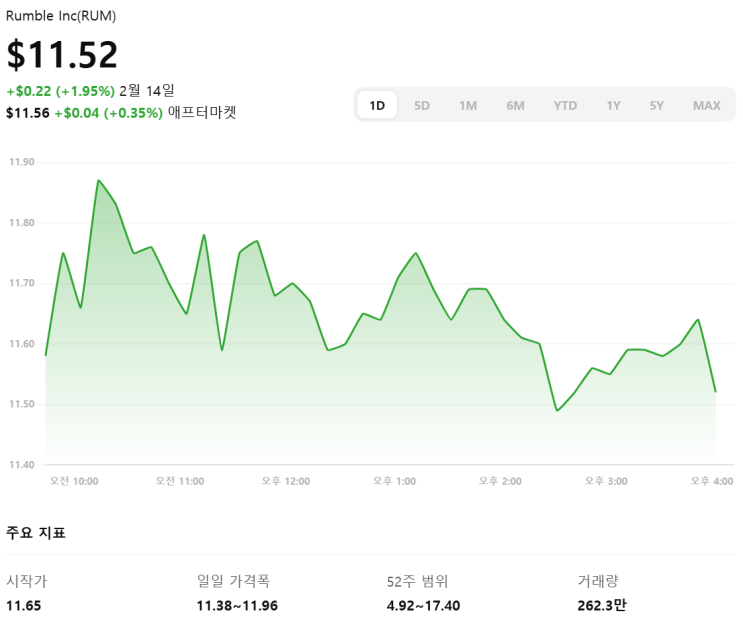
Task: Click the 4.92~17.40 52-week range value
Action: tap(424, 606)
